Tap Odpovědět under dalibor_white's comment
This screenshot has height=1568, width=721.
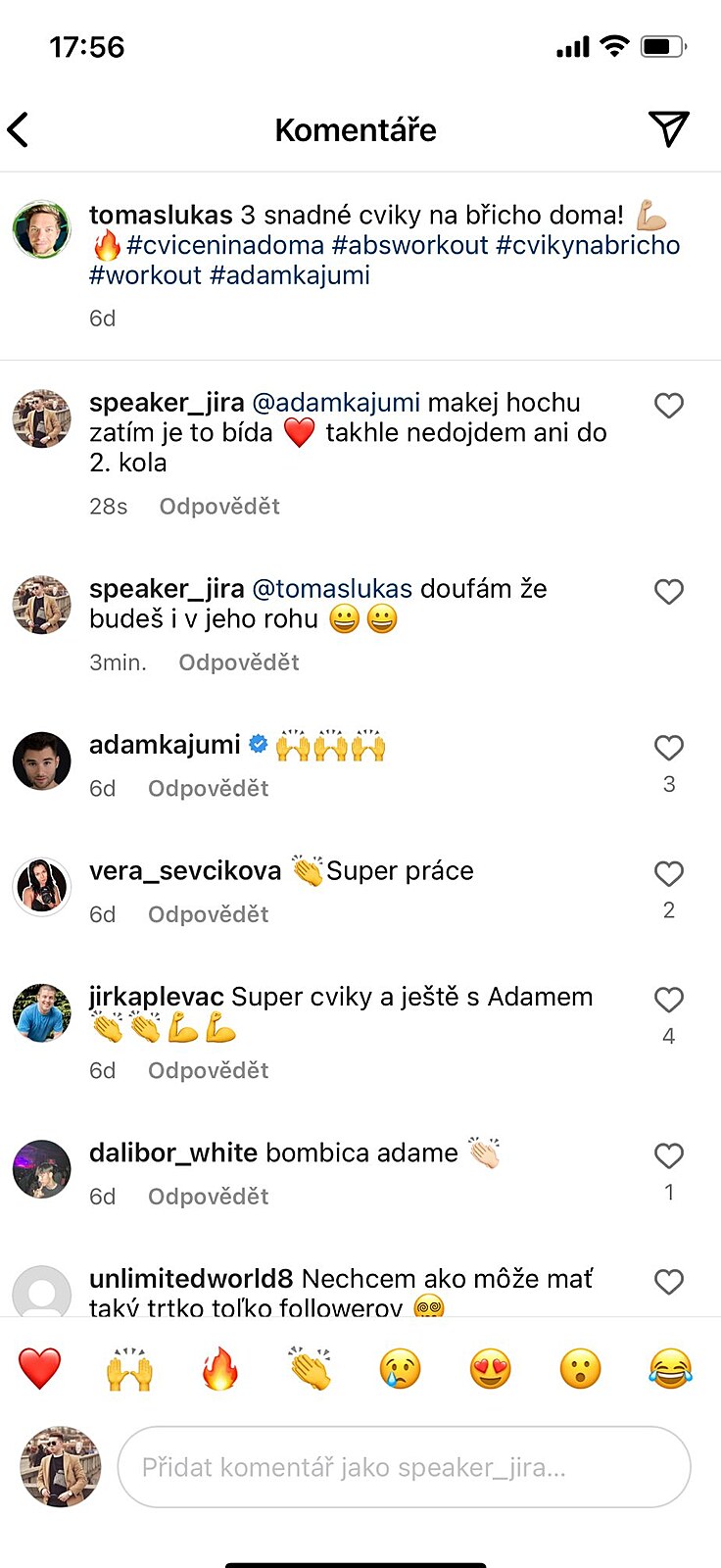click(x=208, y=1197)
